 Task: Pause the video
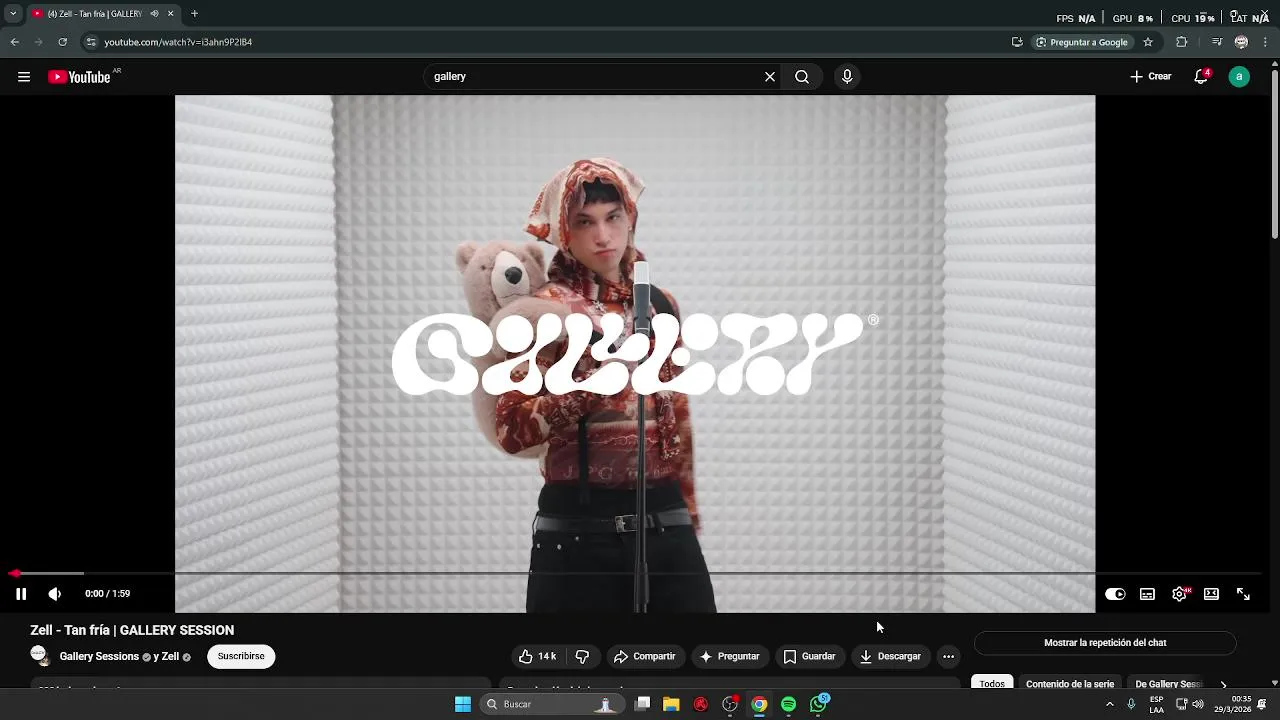(x=20, y=594)
